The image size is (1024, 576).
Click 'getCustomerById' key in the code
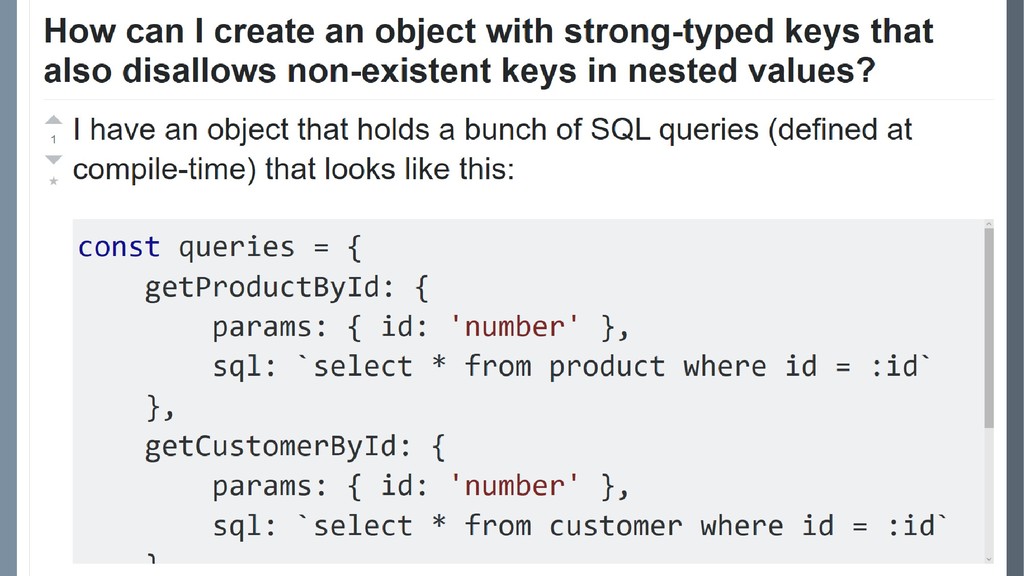coord(270,447)
